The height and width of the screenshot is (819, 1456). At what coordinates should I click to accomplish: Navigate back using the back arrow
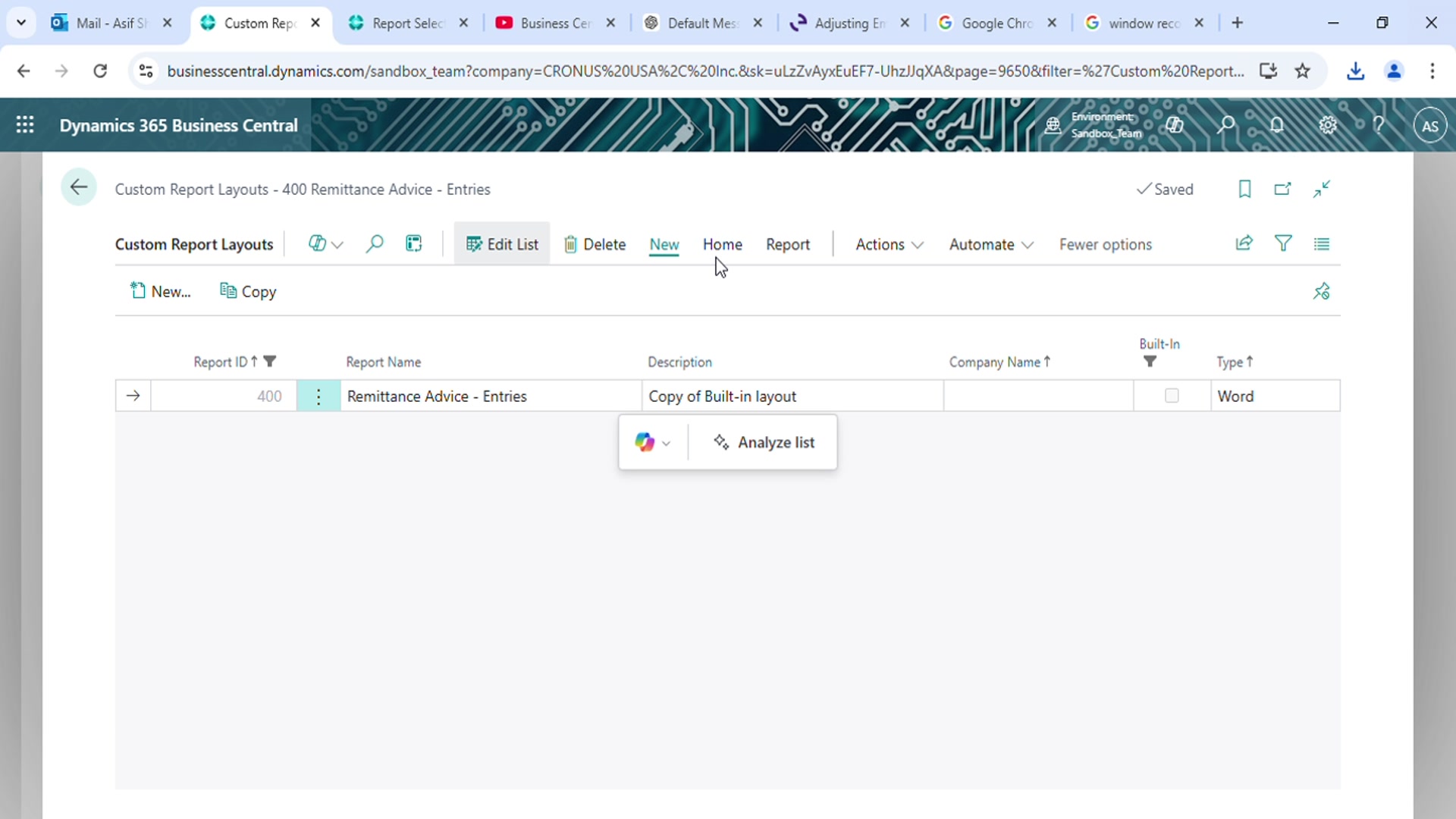click(x=78, y=187)
